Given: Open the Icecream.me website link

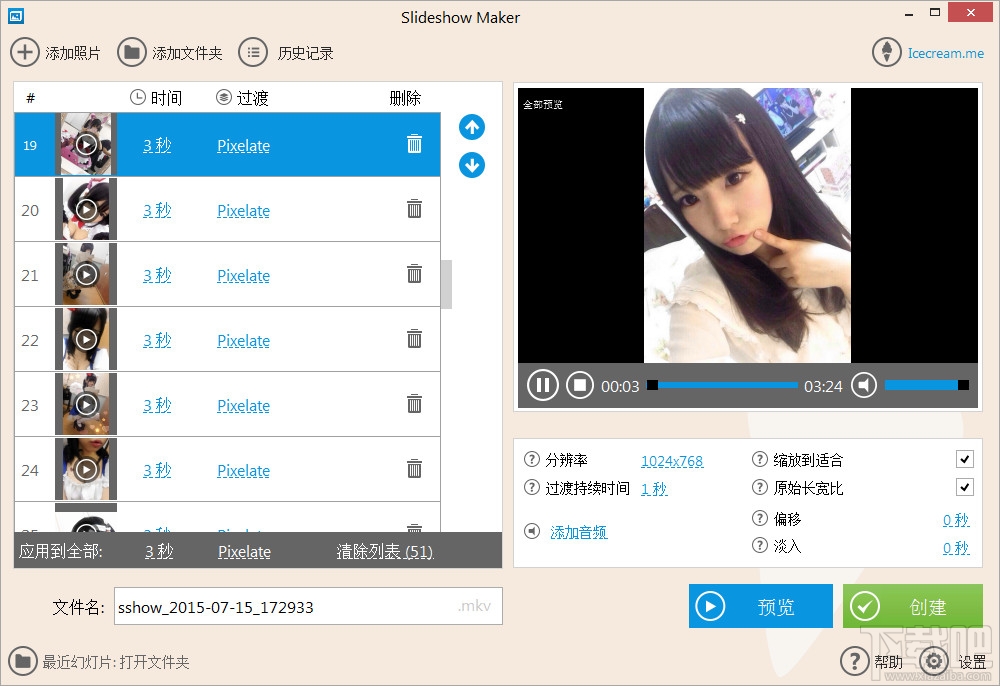Looking at the screenshot, I should [946, 53].
